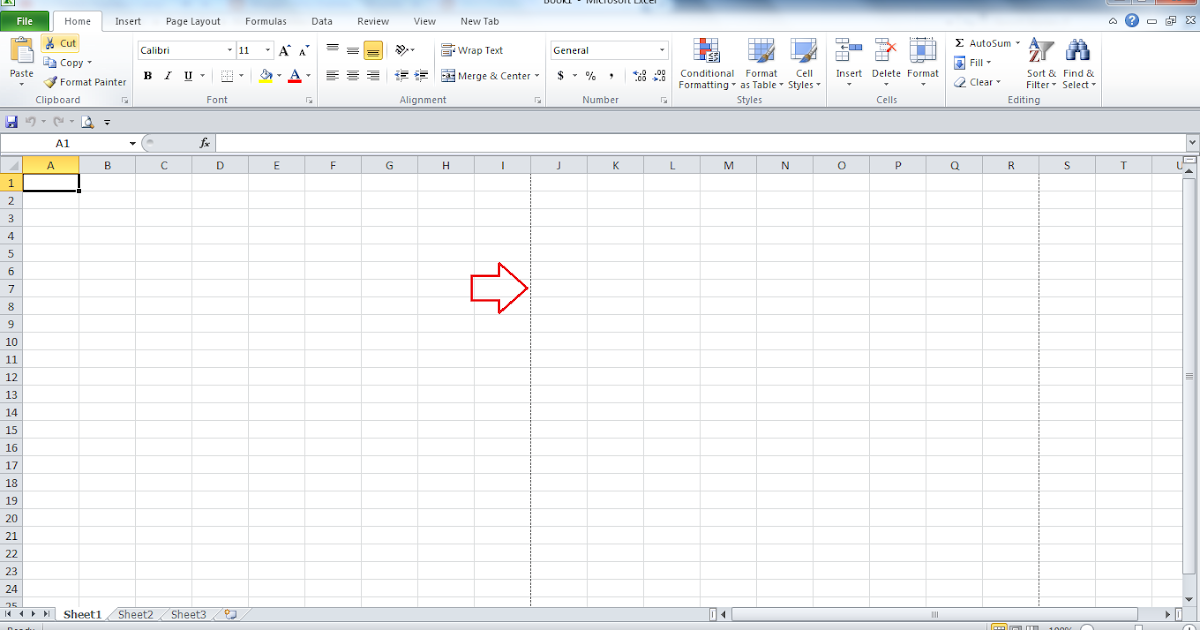Click the AutoSum sigma icon

pos(960,44)
